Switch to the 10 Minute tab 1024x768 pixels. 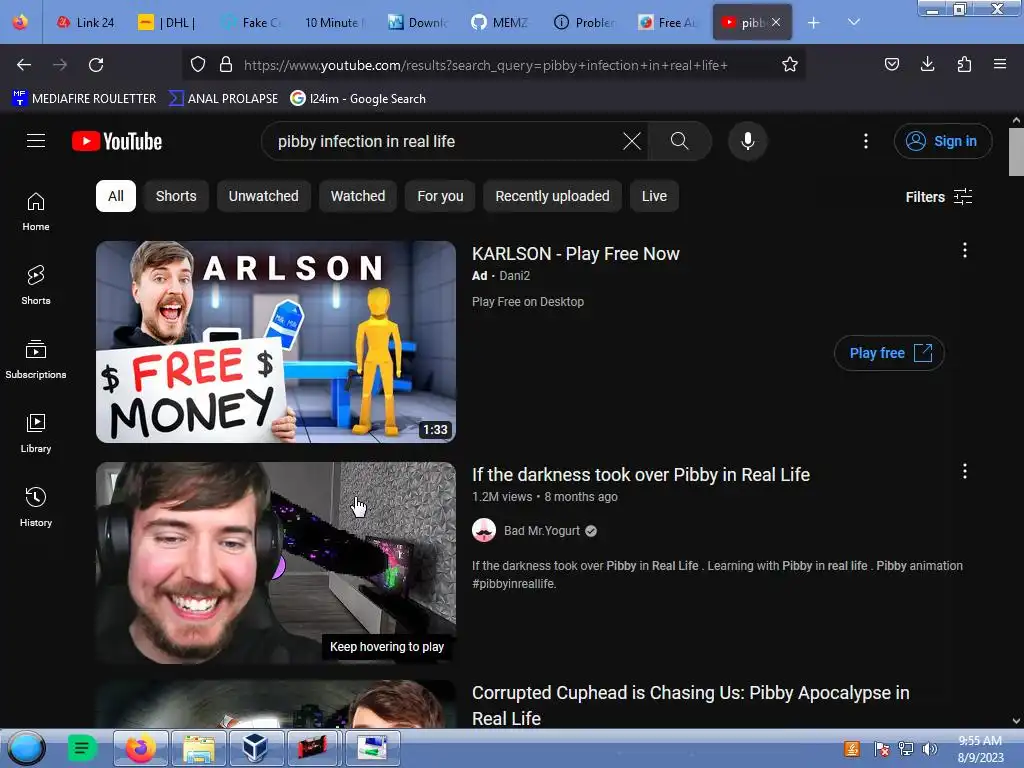coord(334,23)
